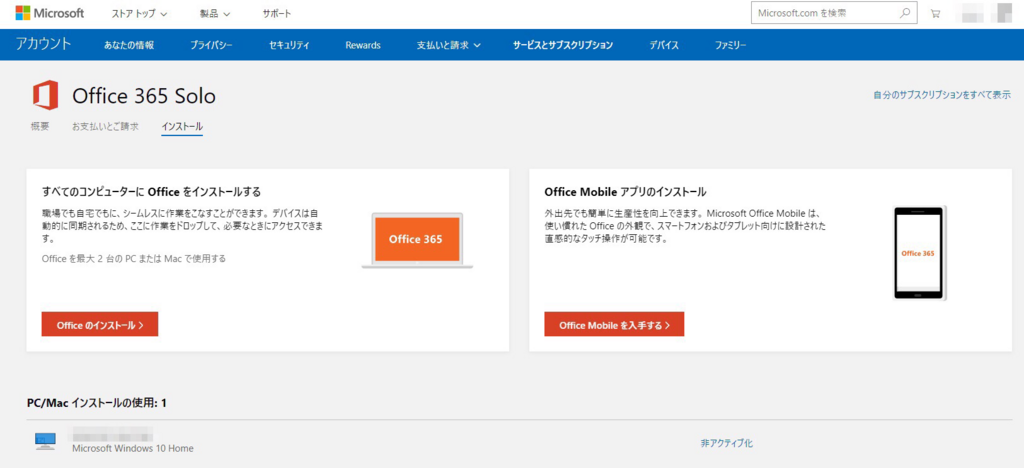Open the デバイス menu item
1024x468 pixels.
(664, 45)
